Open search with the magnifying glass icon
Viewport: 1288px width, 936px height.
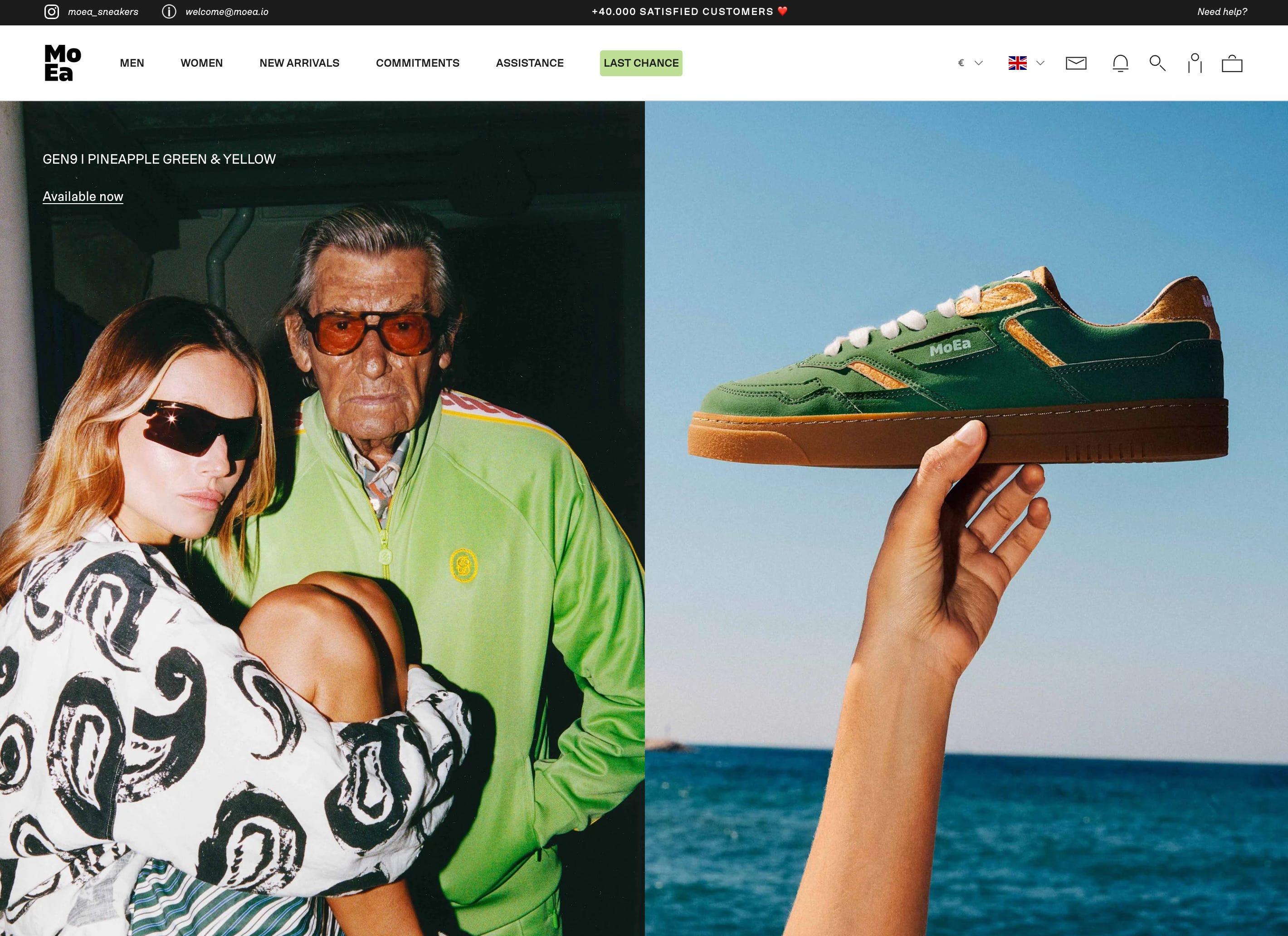[x=1157, y=63]
